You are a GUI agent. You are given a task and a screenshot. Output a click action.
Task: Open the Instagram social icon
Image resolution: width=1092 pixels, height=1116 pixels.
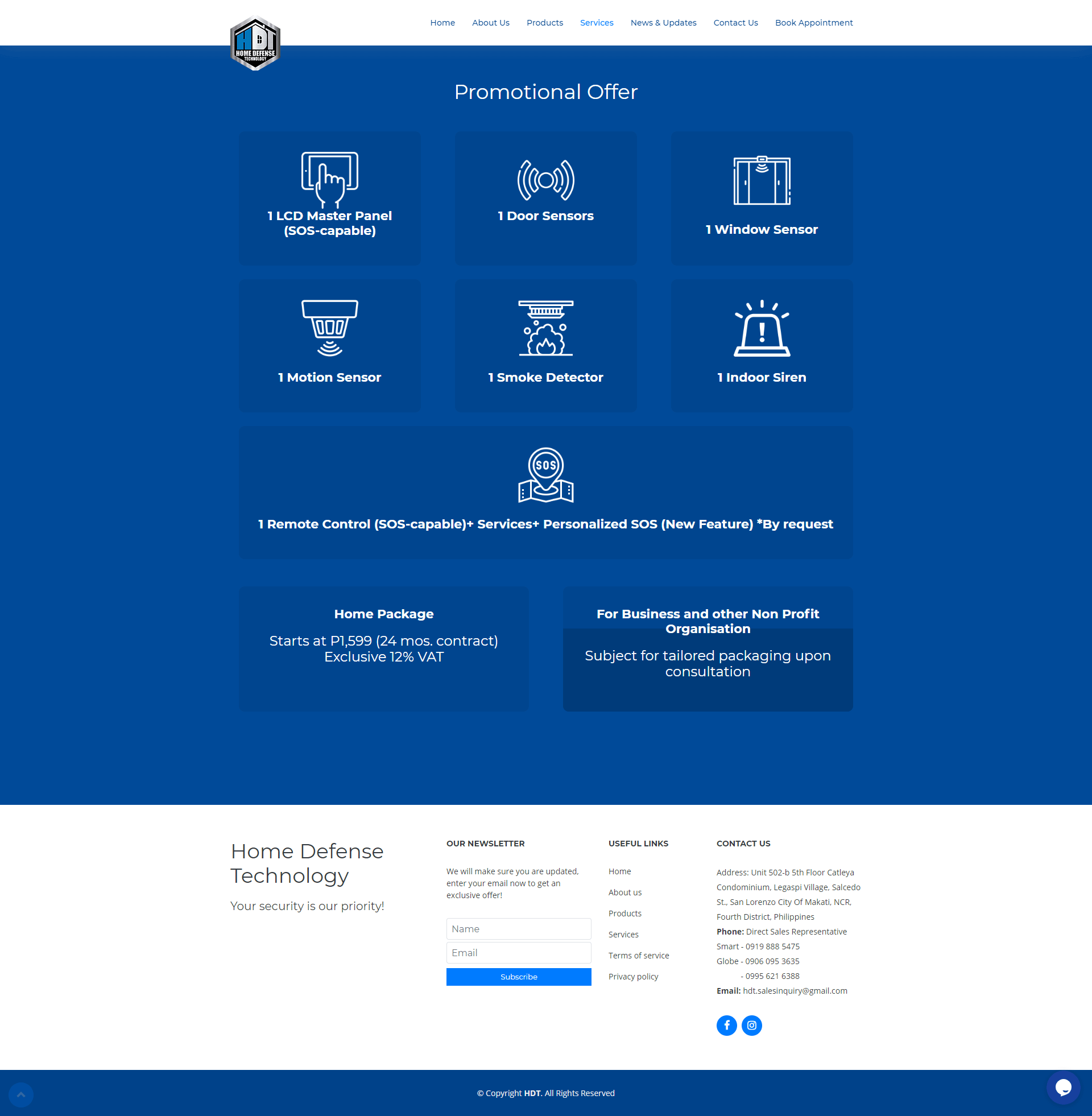[x=751, y=1026]
